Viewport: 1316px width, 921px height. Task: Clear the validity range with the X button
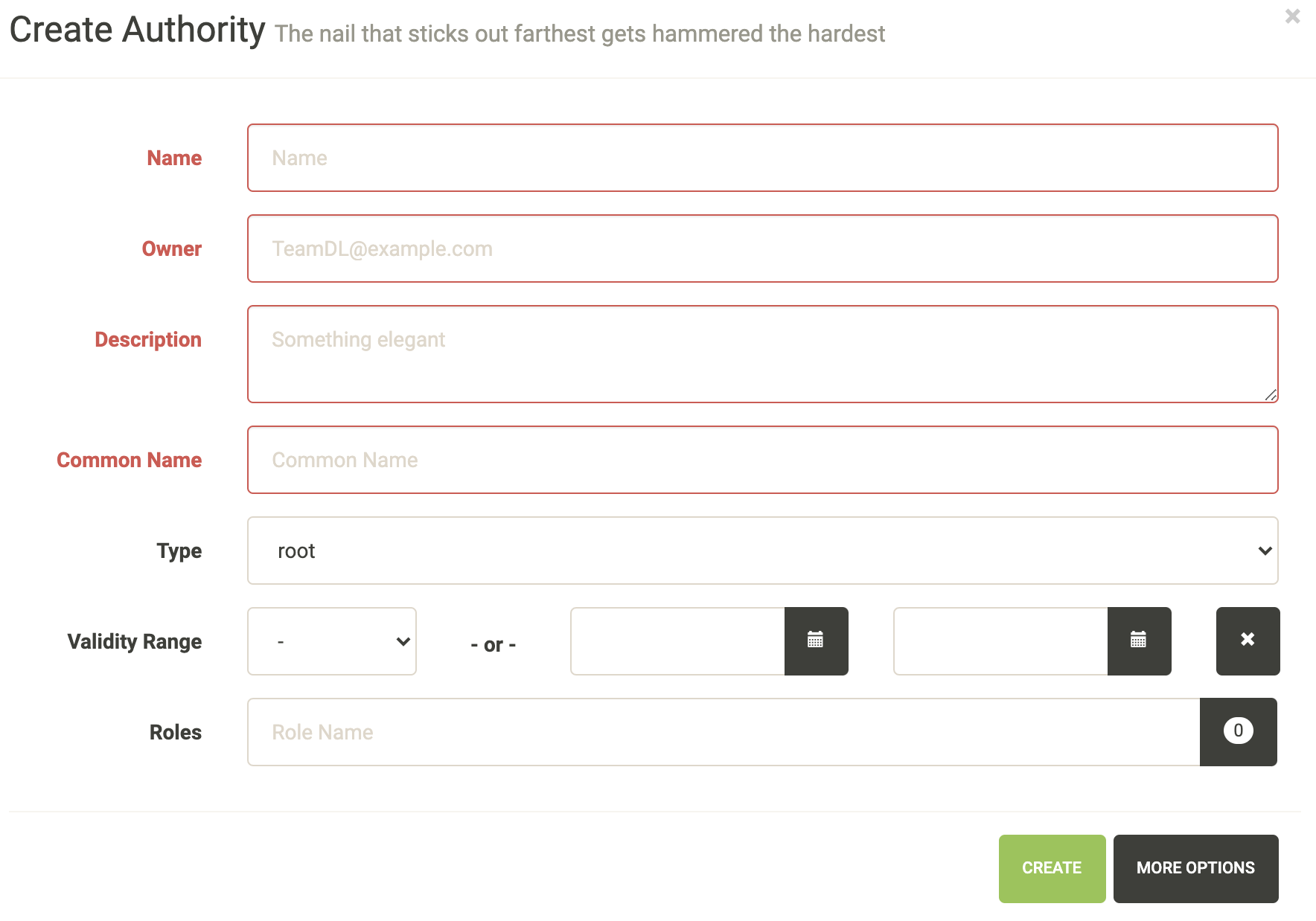pos(1248,641)
